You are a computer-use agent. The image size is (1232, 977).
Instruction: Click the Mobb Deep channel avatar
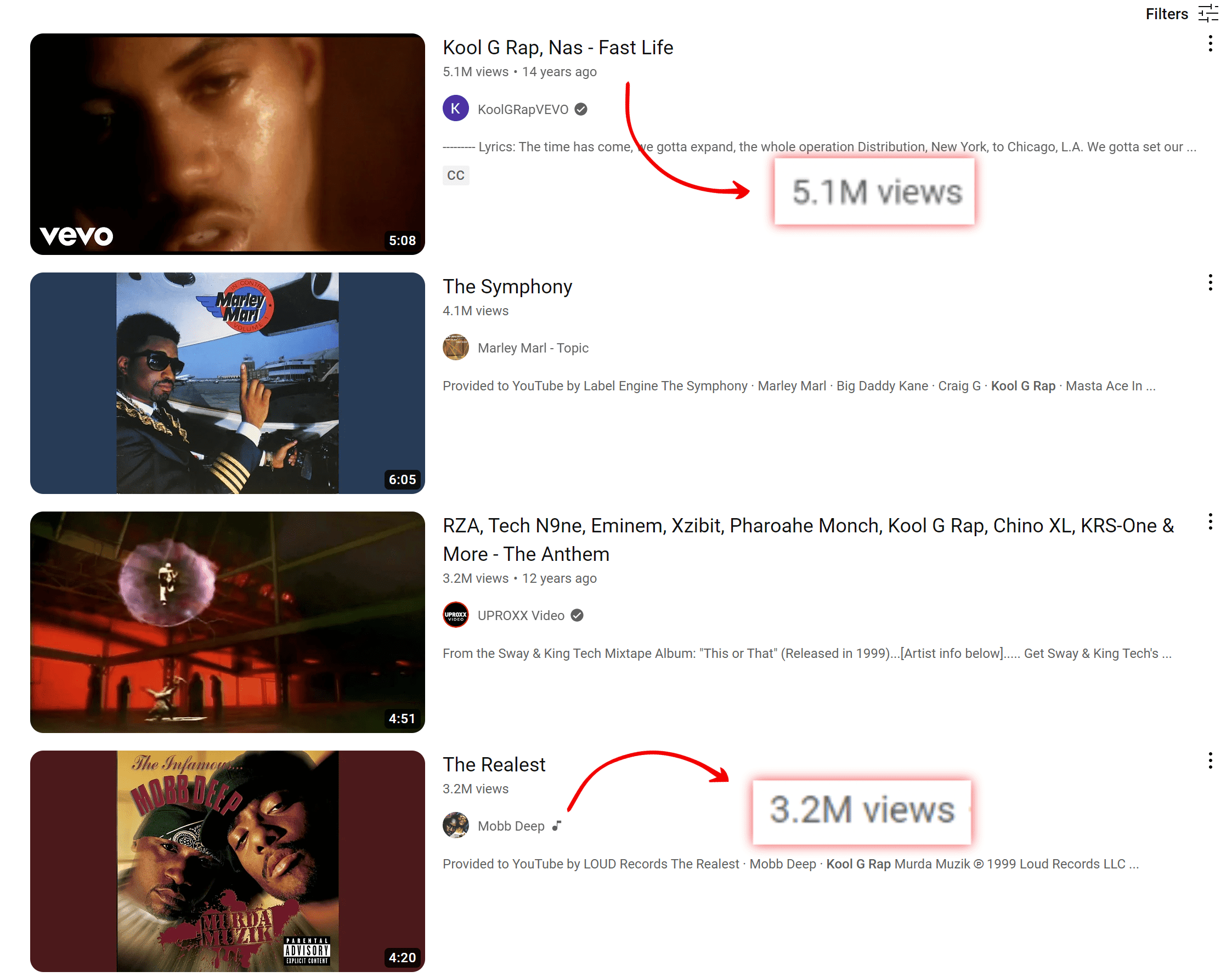coord(455,825)
